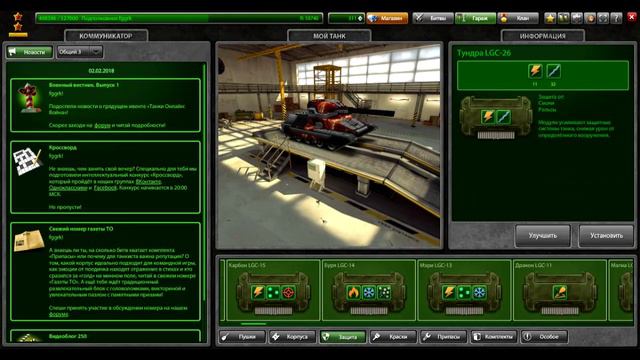Click the friends icon beside the gold star
Screen dimensions: 640x360
coord(563,18)
